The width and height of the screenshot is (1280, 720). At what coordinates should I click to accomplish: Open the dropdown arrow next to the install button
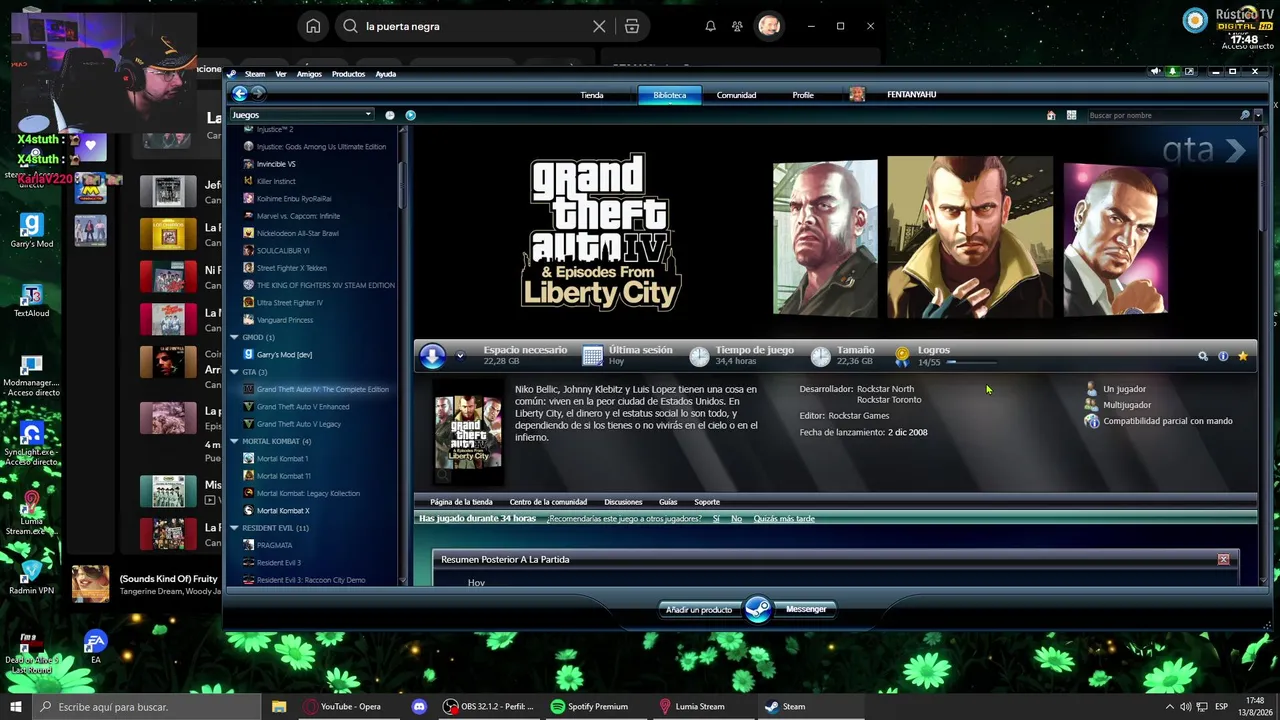pos(460,356)
